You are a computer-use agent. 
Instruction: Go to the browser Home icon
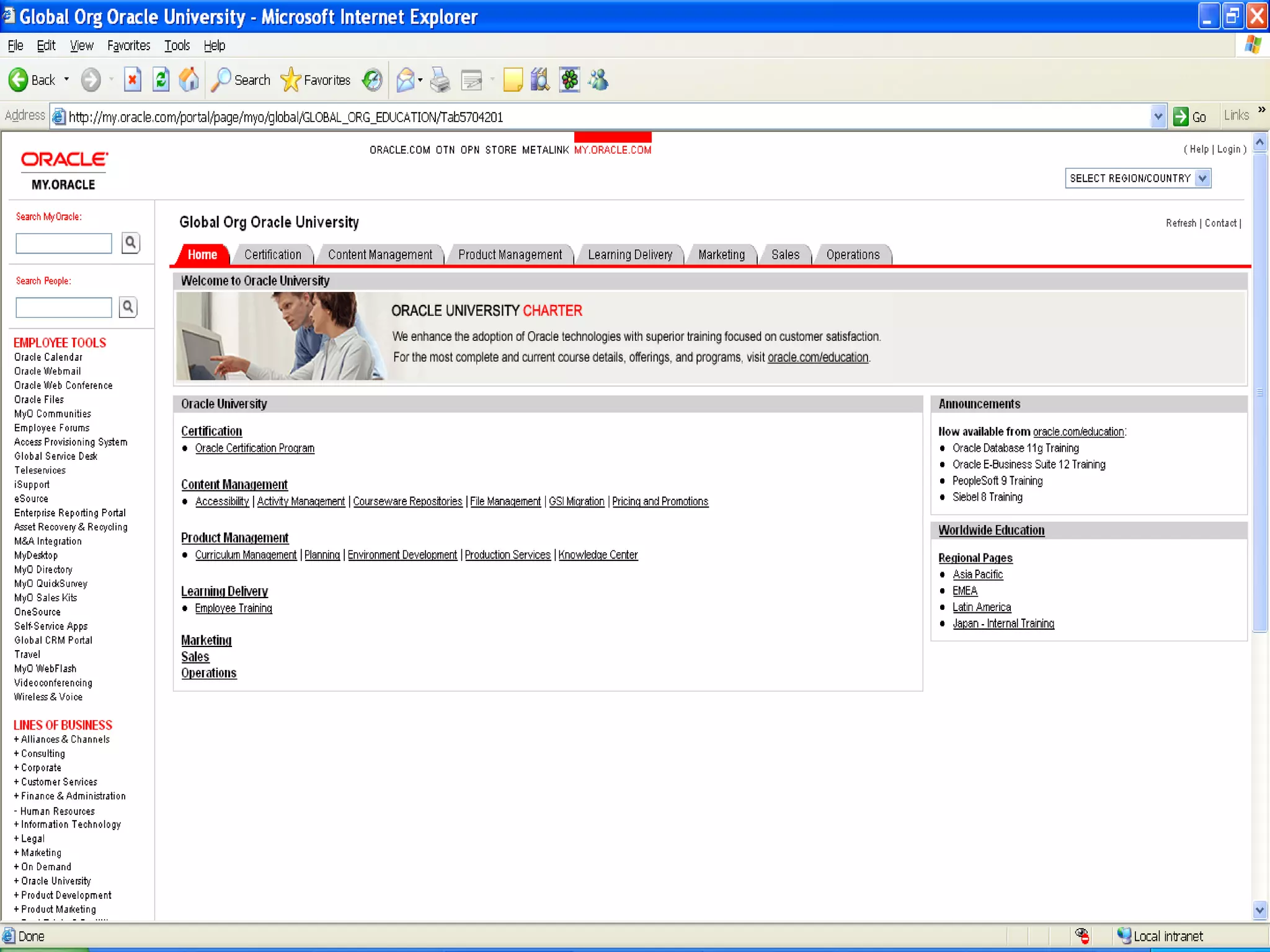(x=189, y=80)
